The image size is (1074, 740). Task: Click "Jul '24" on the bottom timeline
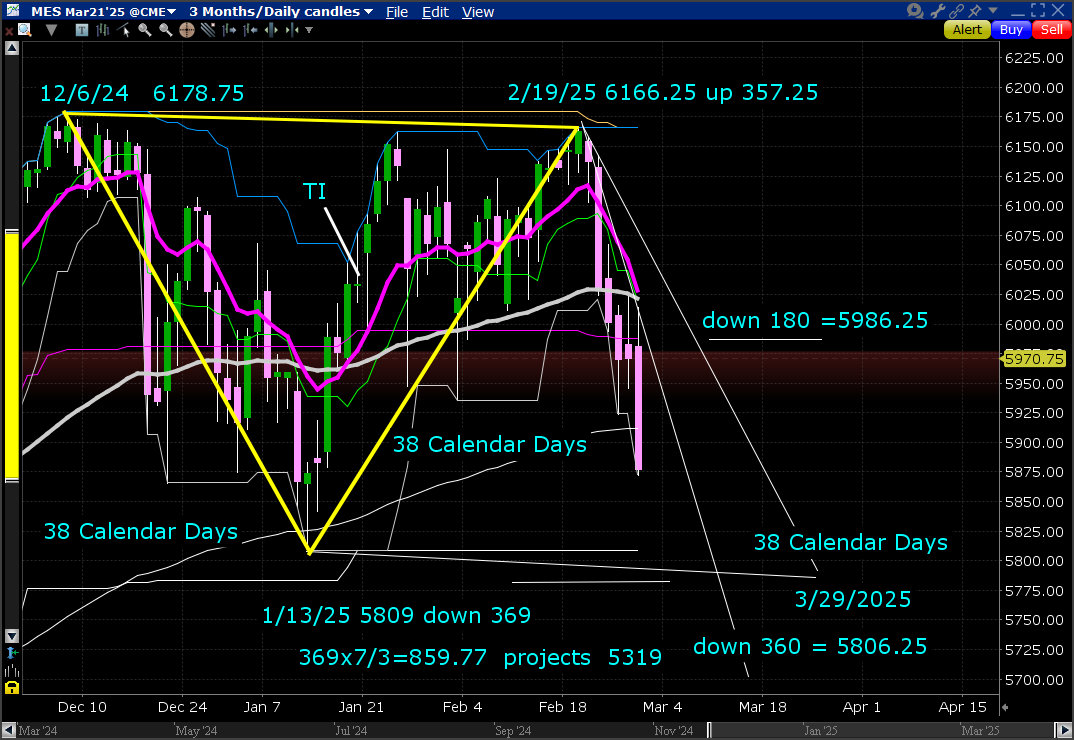pyautogui.click(x=351, y=730)
